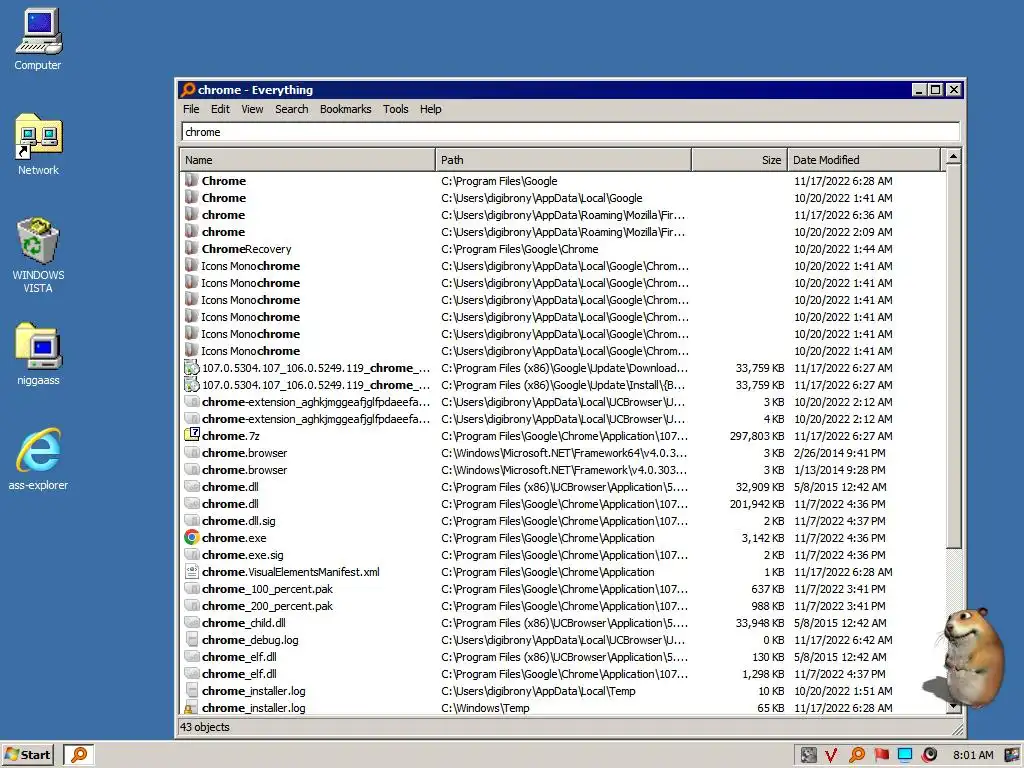Click the first system tray icon
The image size is (1024, 768).
[808, 755]
